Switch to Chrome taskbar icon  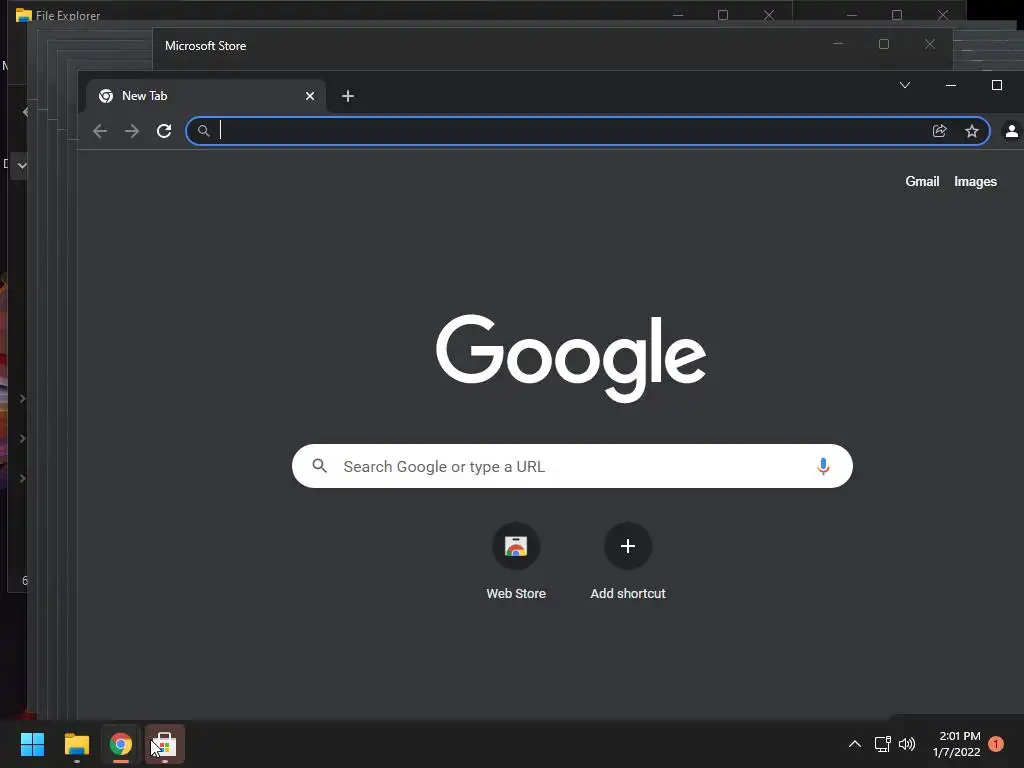point(121,744)
